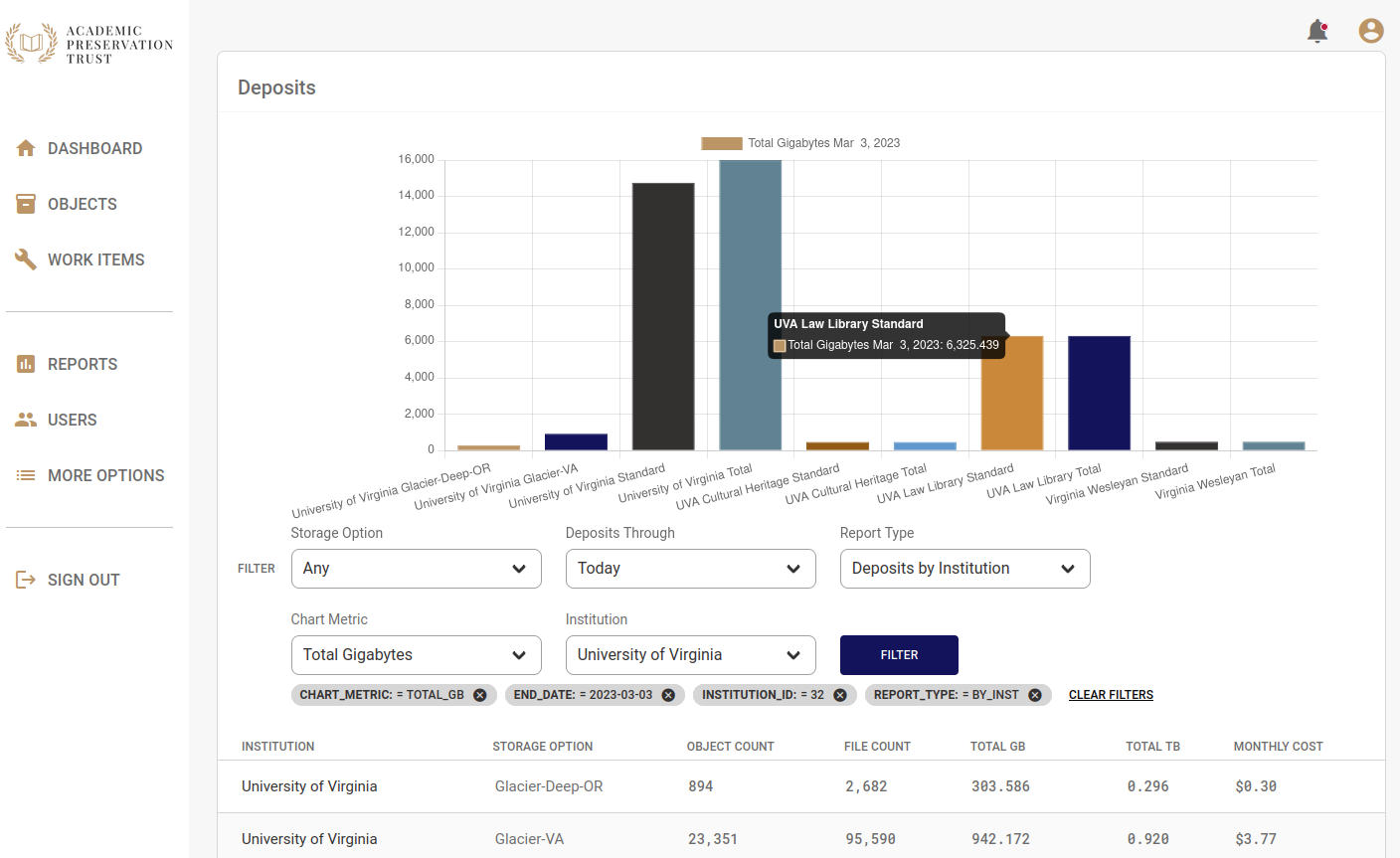Screen dimensions: 1400x858
Task: Click the Deposits page heading
Action: click(276, 87)
